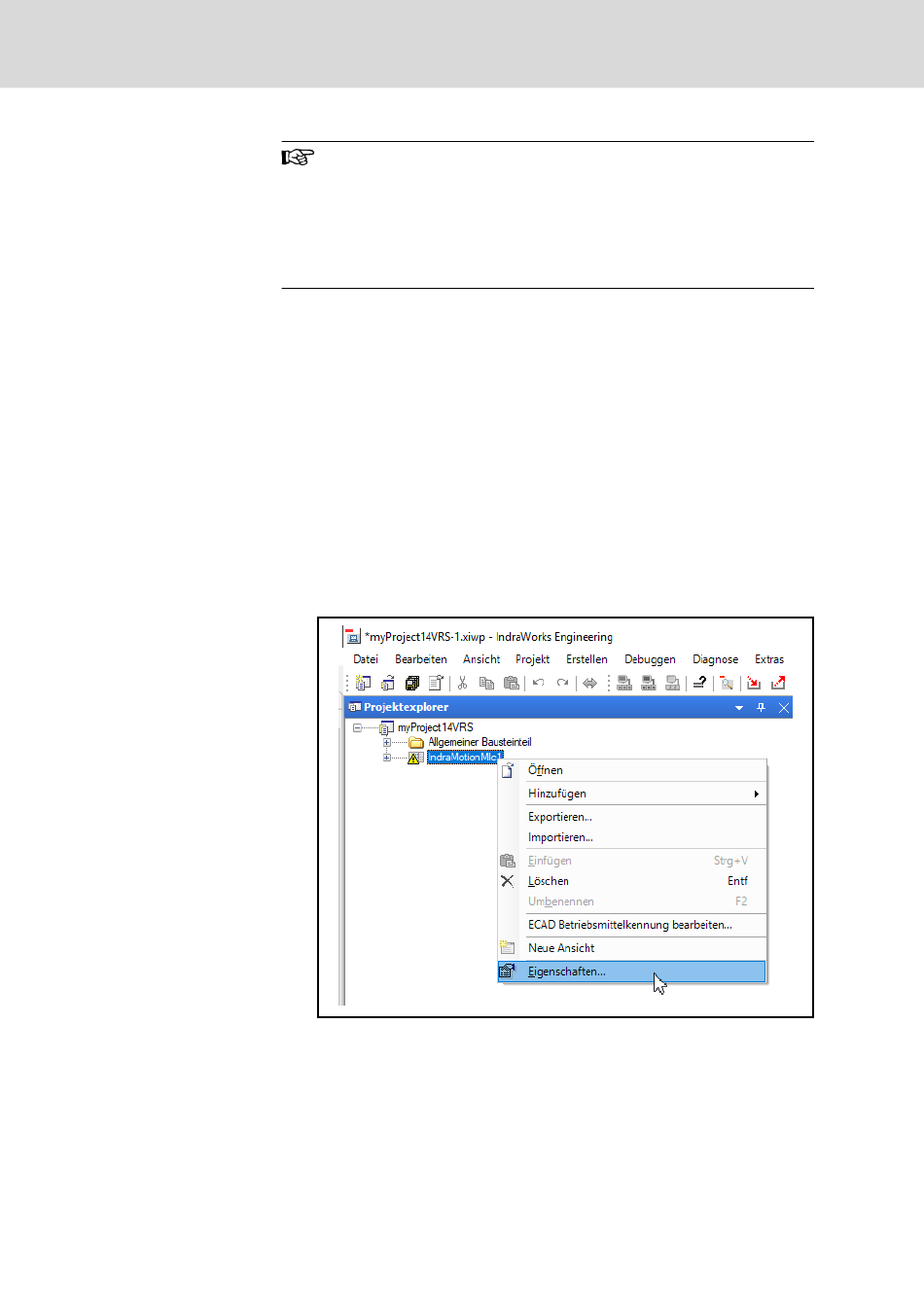Open the Hinzufügen submenu arrow
This screenshot has height=1307, width=924.
click(x=756, y=794)
